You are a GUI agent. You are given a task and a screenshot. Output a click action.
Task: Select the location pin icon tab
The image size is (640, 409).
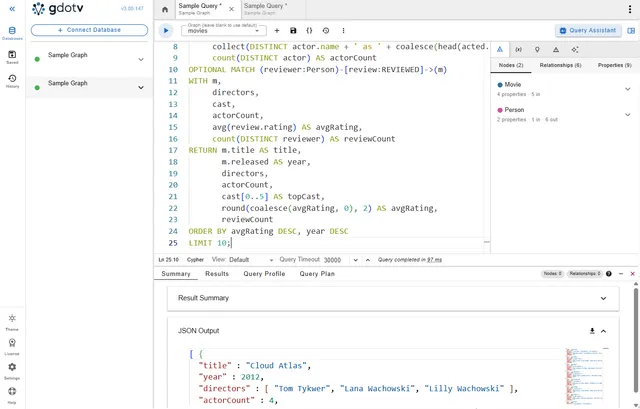[x=537, y=50]
